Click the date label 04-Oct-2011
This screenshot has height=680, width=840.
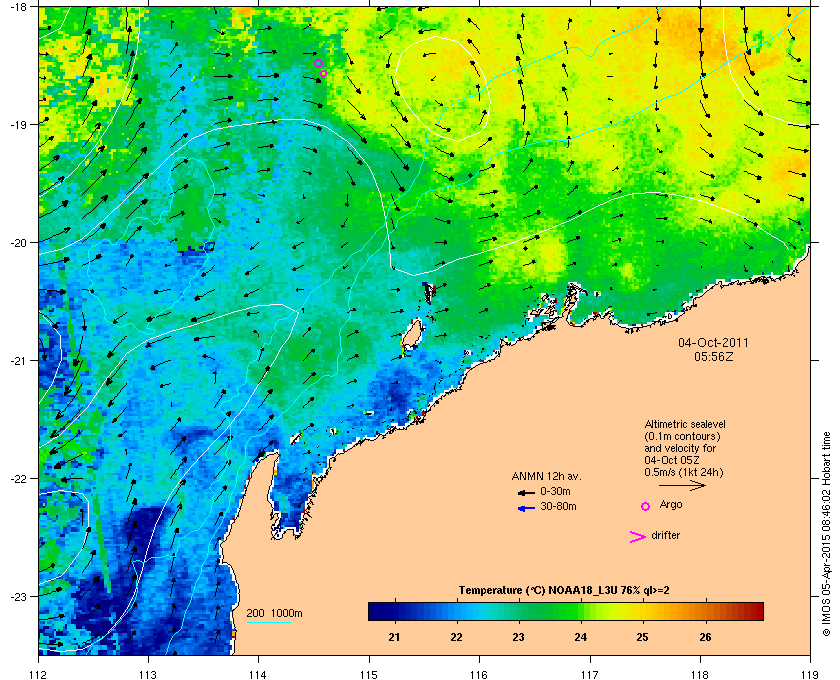click(714, 342)
